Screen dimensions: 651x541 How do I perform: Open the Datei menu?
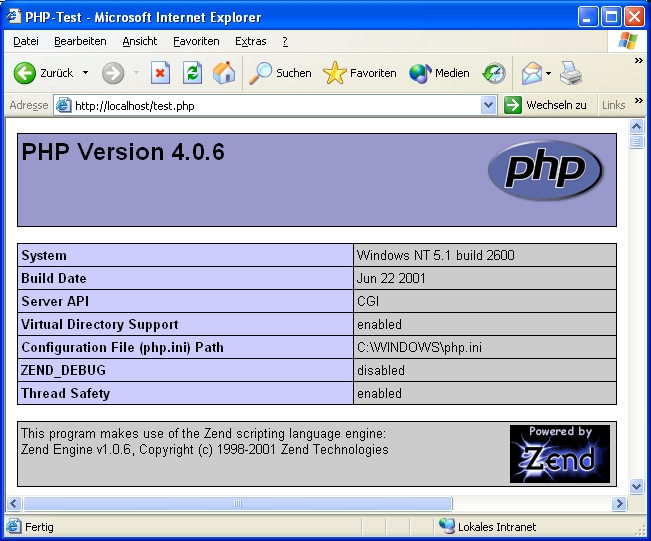pos(26,41)
